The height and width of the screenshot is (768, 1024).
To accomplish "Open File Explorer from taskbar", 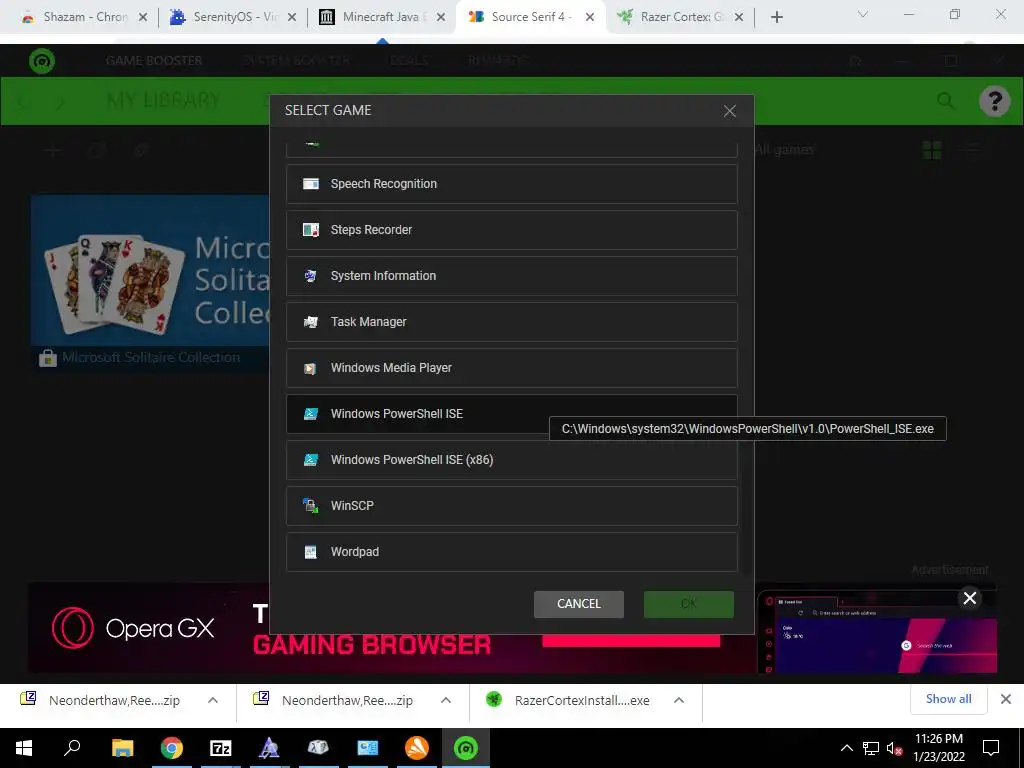I will [x=122, y=748].
